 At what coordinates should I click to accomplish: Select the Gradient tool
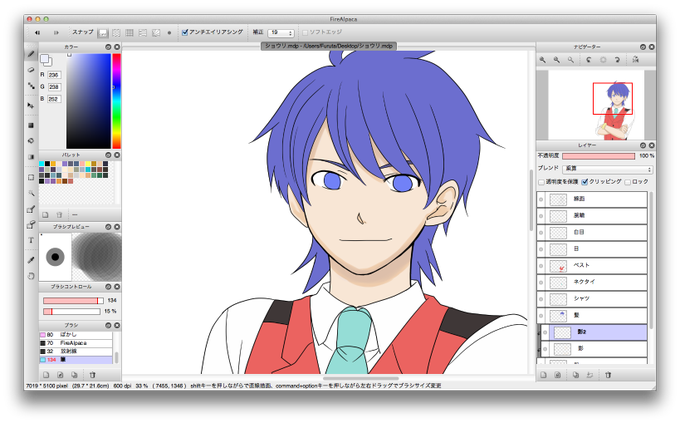point(31,157)
